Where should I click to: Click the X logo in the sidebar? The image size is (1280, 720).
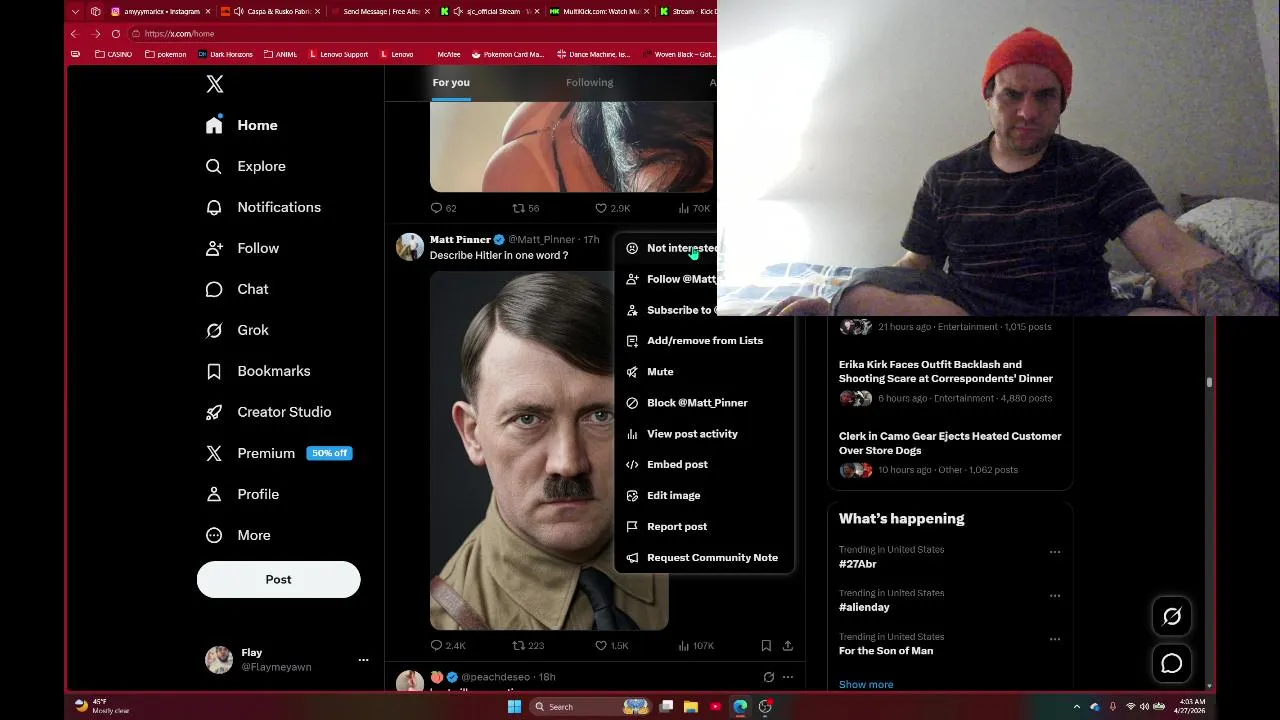(215, 84)
